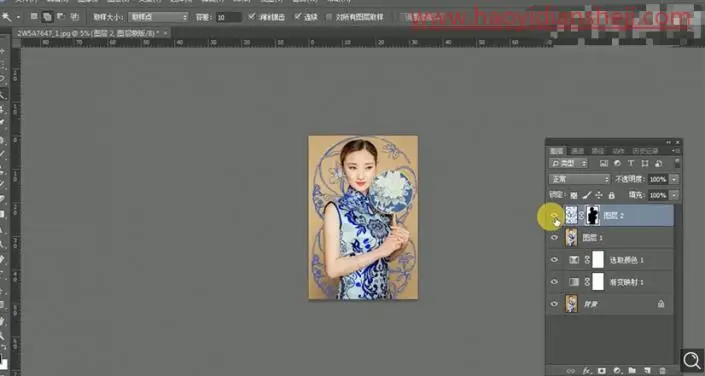The image size is (705, 376).
Task: Click the opacity 100% value field
Action: click(x=658, y=179)
